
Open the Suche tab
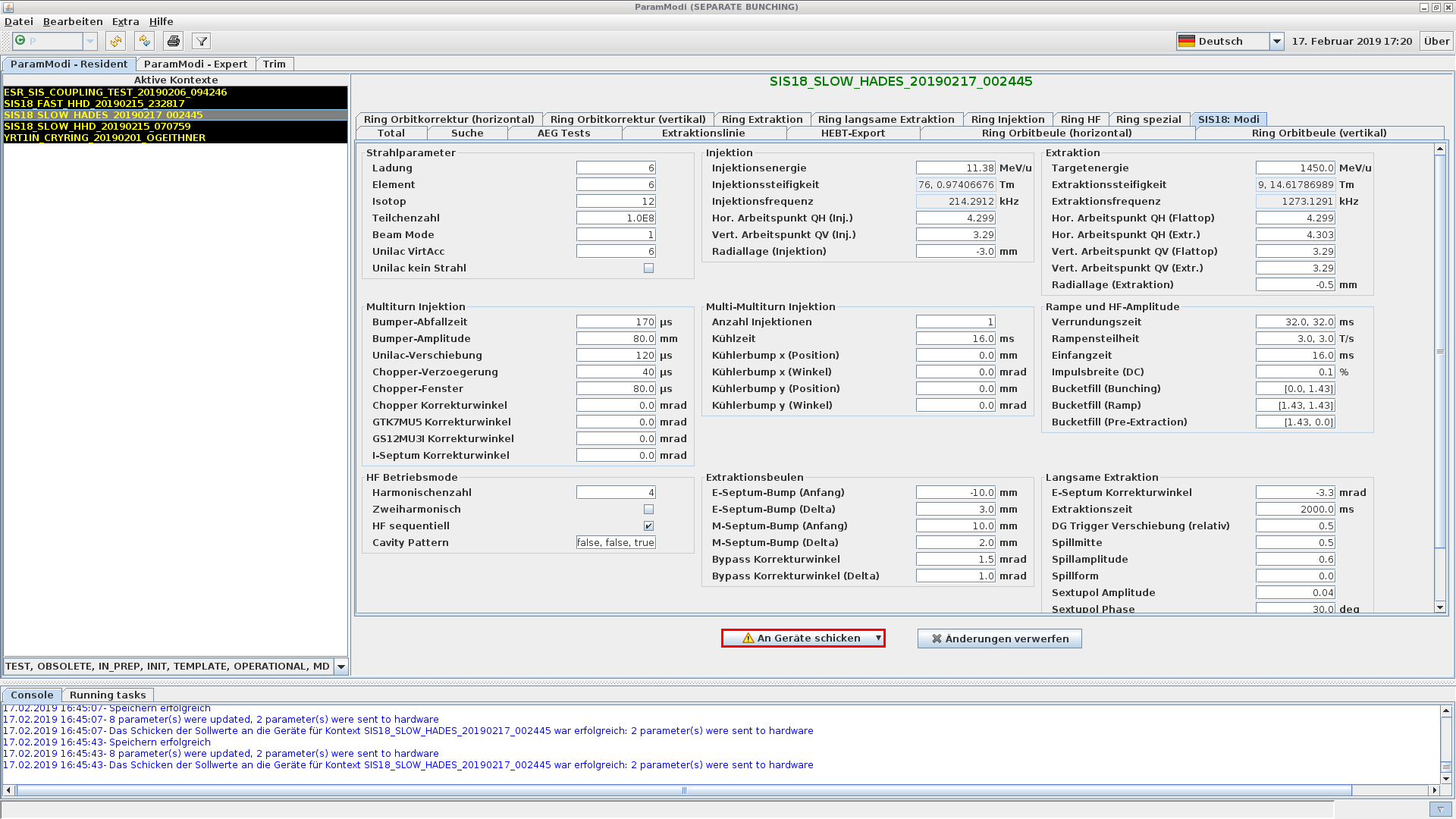coord(467,133)
